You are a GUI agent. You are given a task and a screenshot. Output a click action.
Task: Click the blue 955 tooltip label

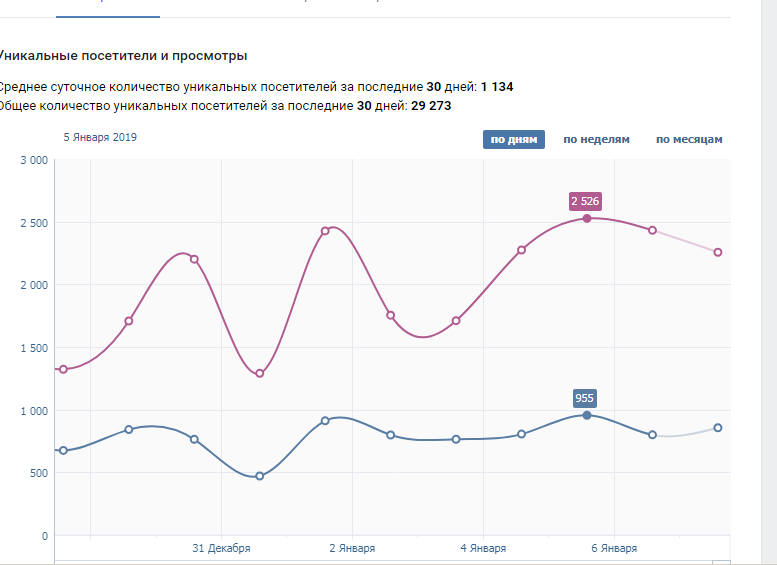tap(585, 398)
